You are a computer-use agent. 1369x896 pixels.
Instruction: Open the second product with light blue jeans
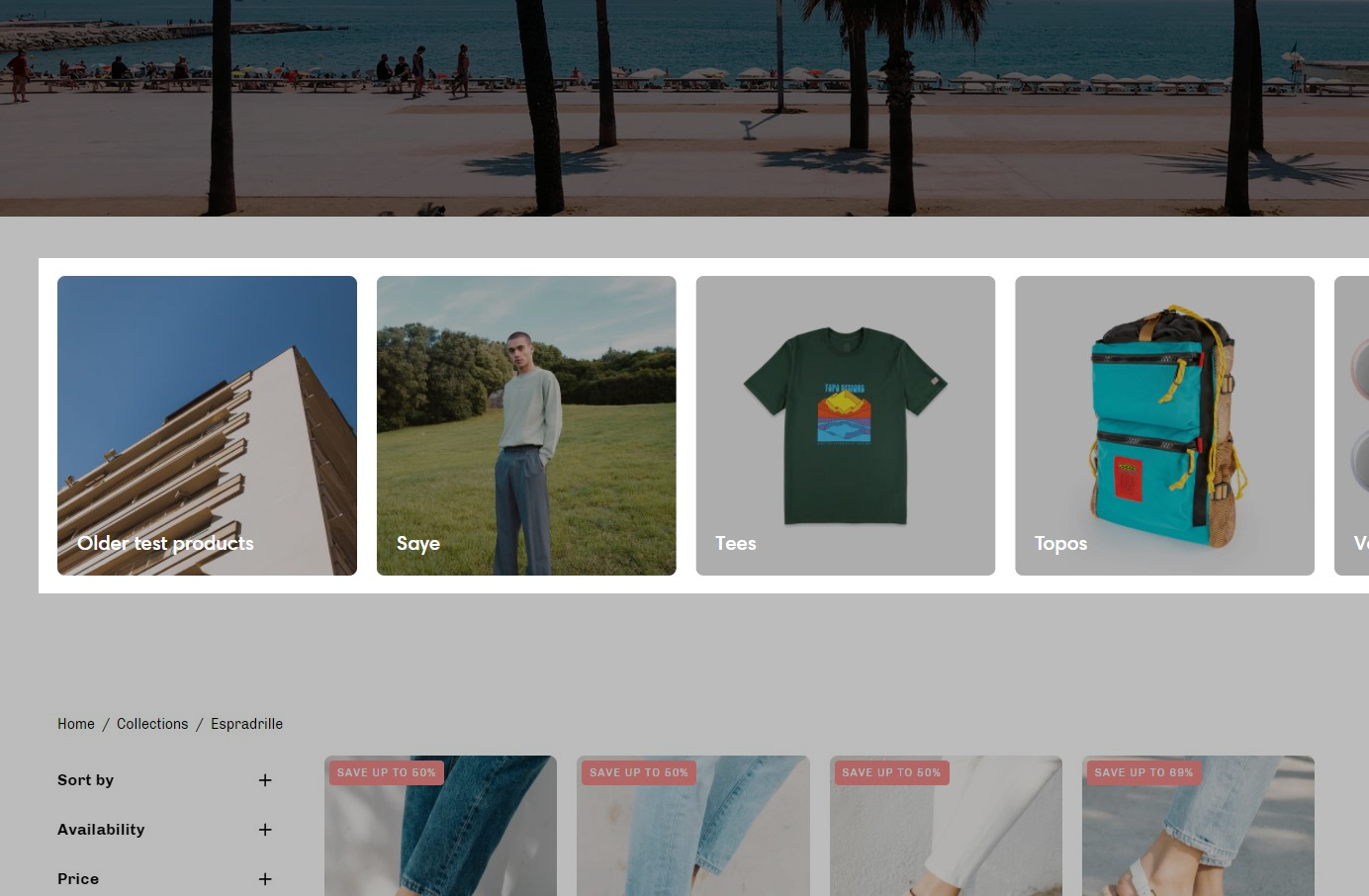click(x=692, y=841)
